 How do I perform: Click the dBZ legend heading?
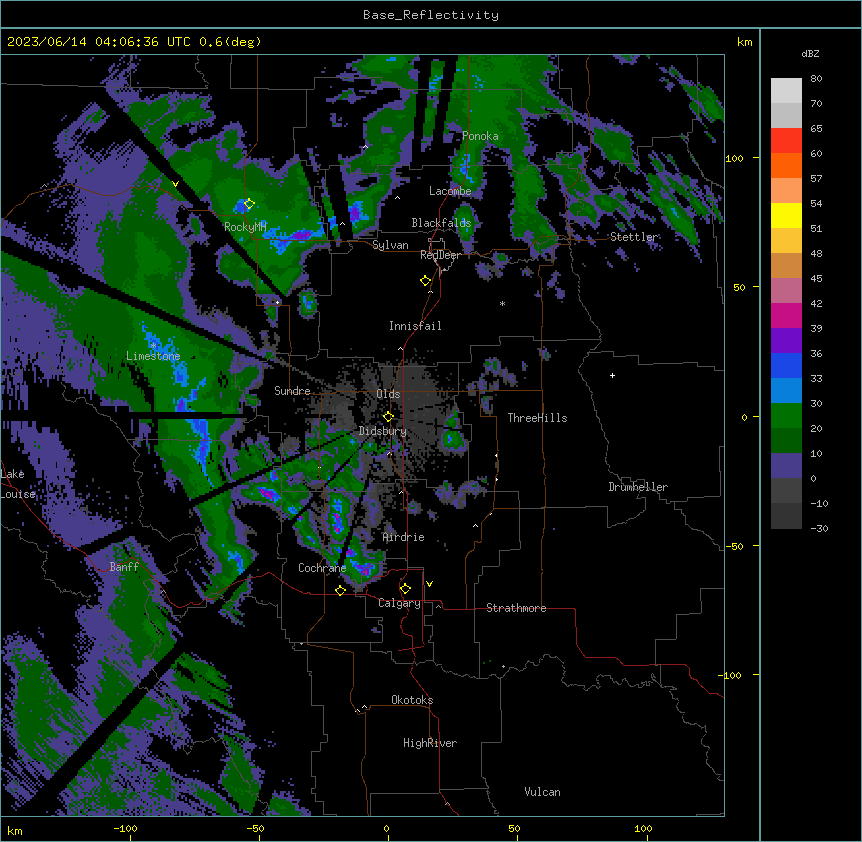tap(810, 53)
